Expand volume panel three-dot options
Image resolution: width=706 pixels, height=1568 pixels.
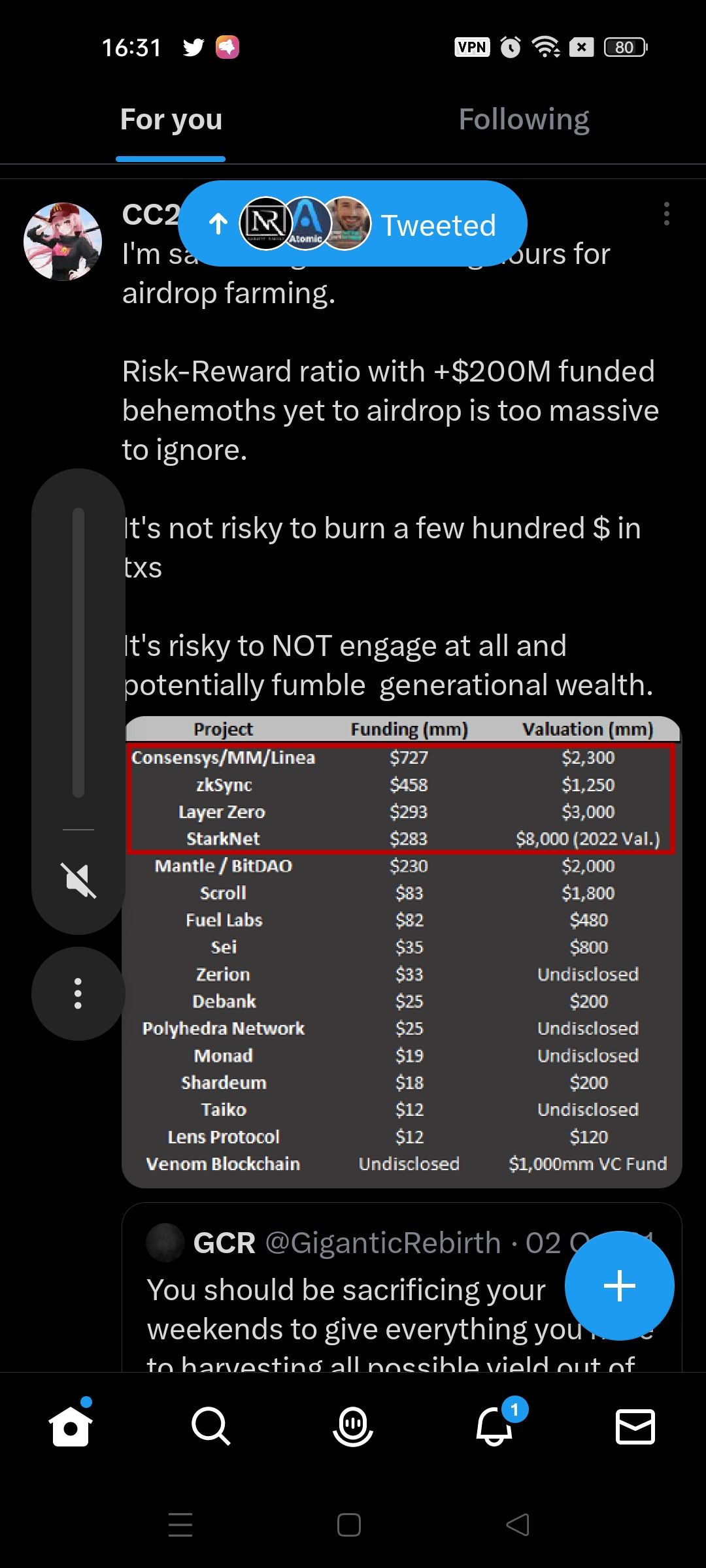coord(78,993)
